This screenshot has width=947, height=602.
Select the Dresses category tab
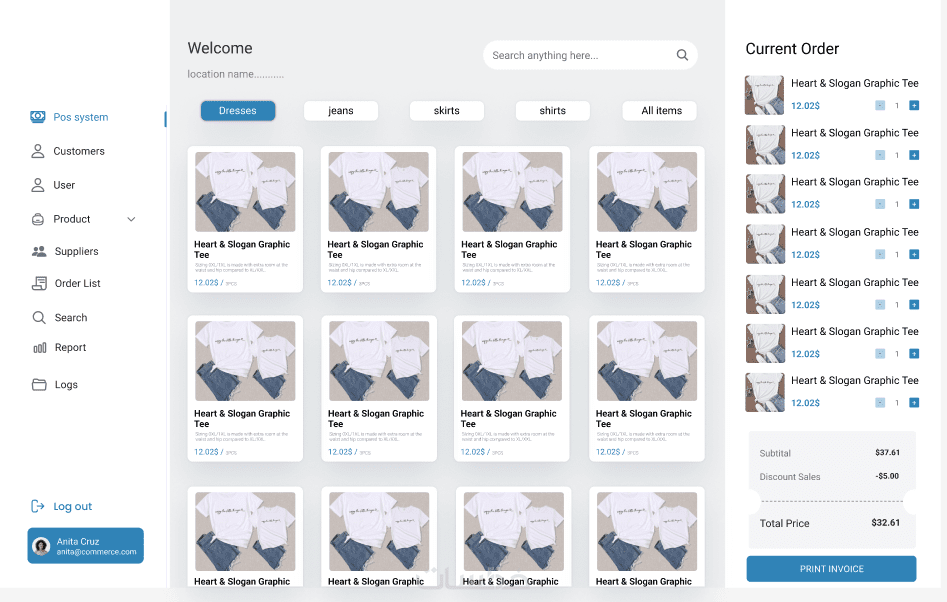pos(238,110)
